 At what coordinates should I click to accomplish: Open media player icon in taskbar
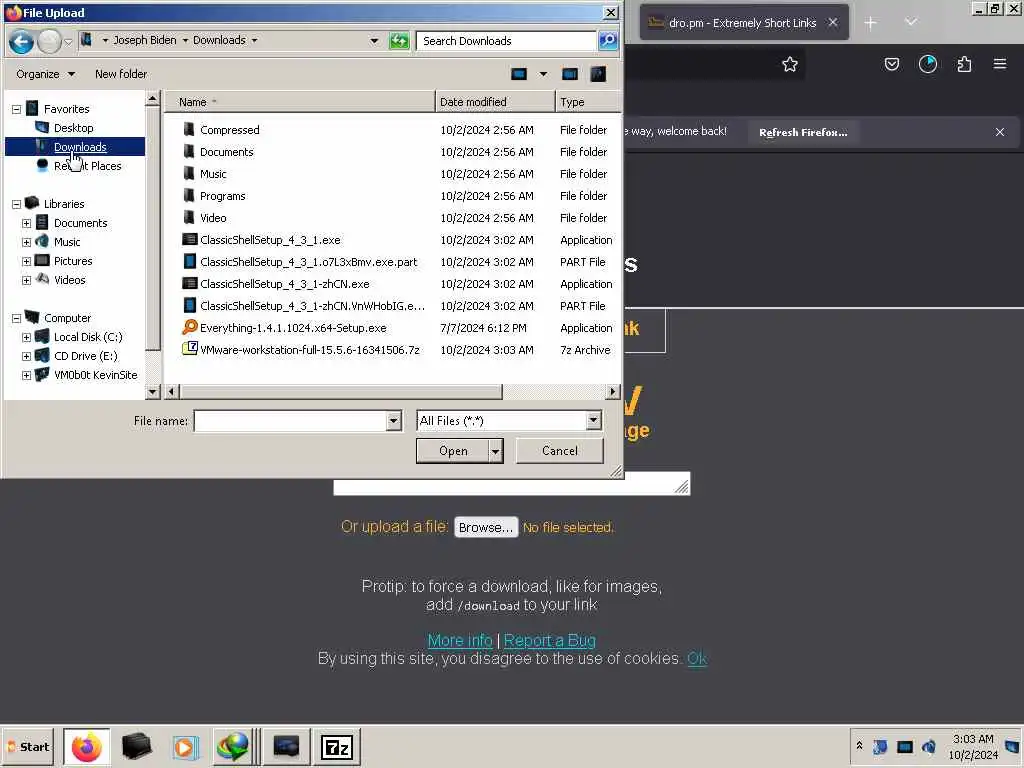(185, 746)
